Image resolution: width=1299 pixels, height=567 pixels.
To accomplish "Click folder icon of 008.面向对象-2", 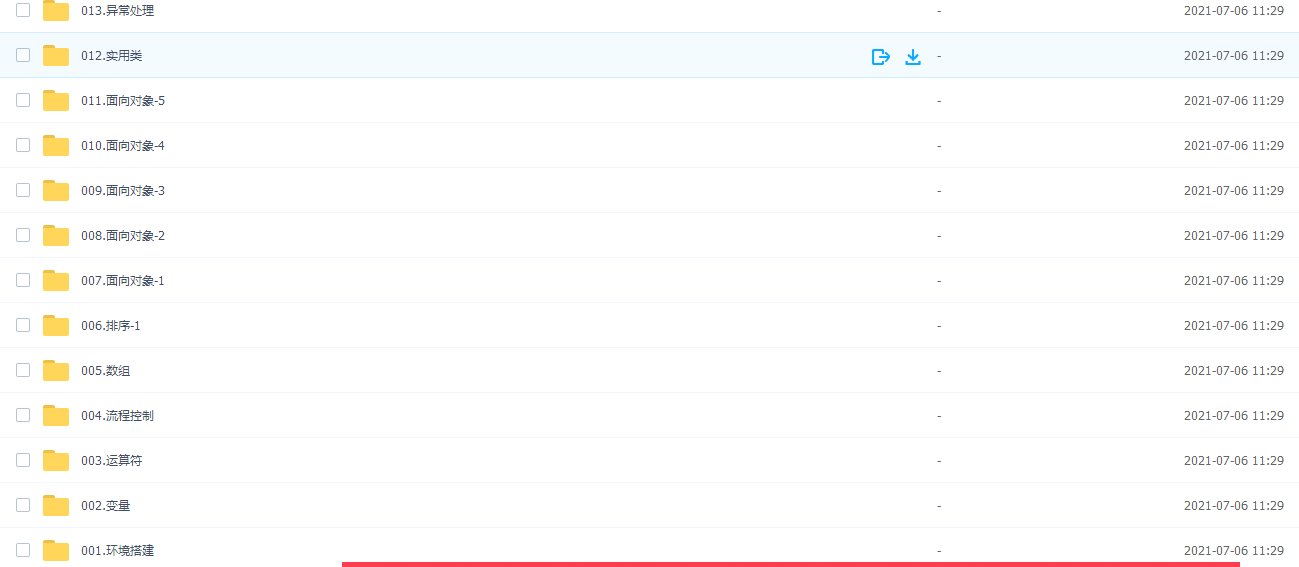I will point(56,236).
